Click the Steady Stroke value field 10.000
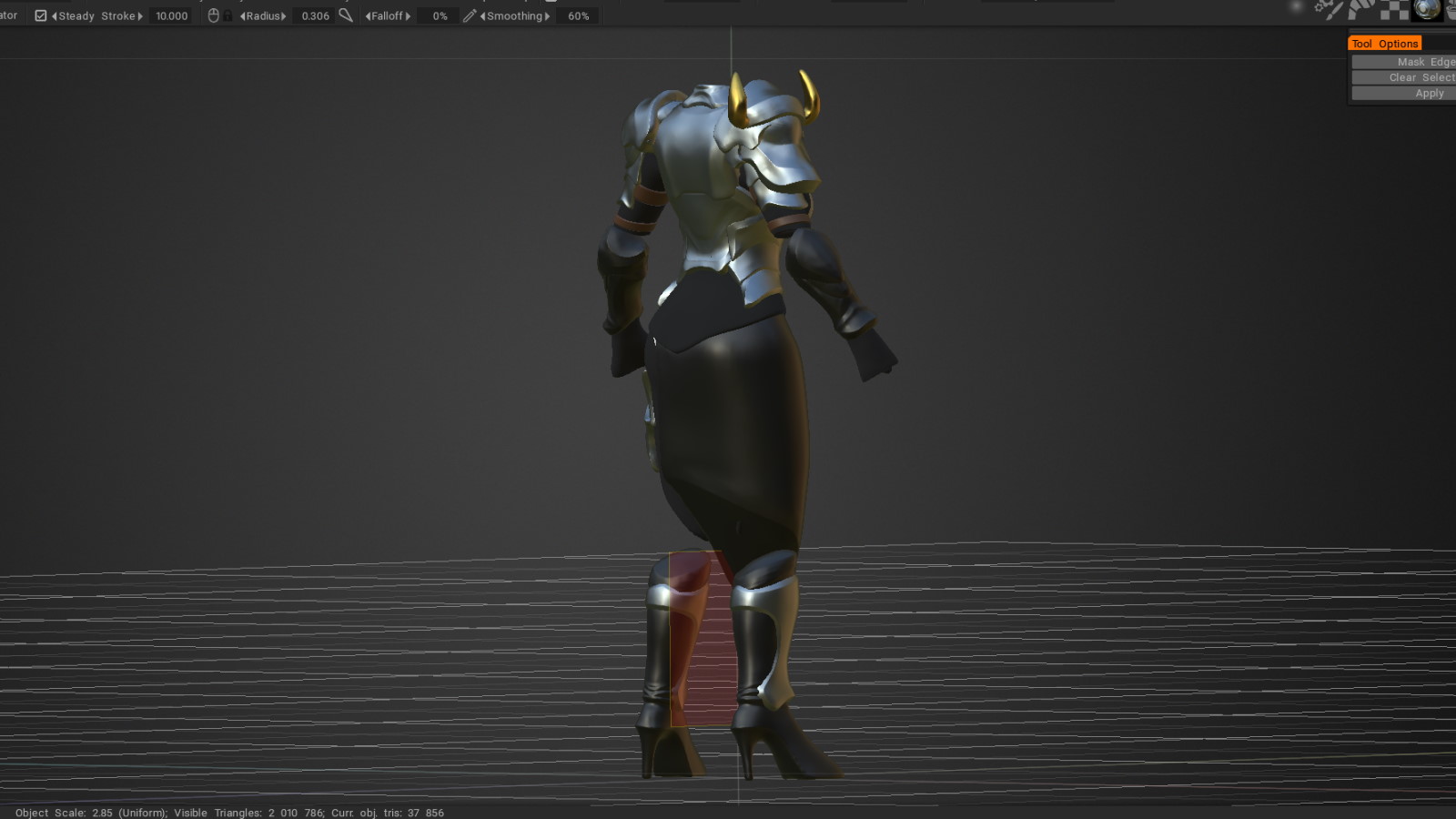 [171, 15]
